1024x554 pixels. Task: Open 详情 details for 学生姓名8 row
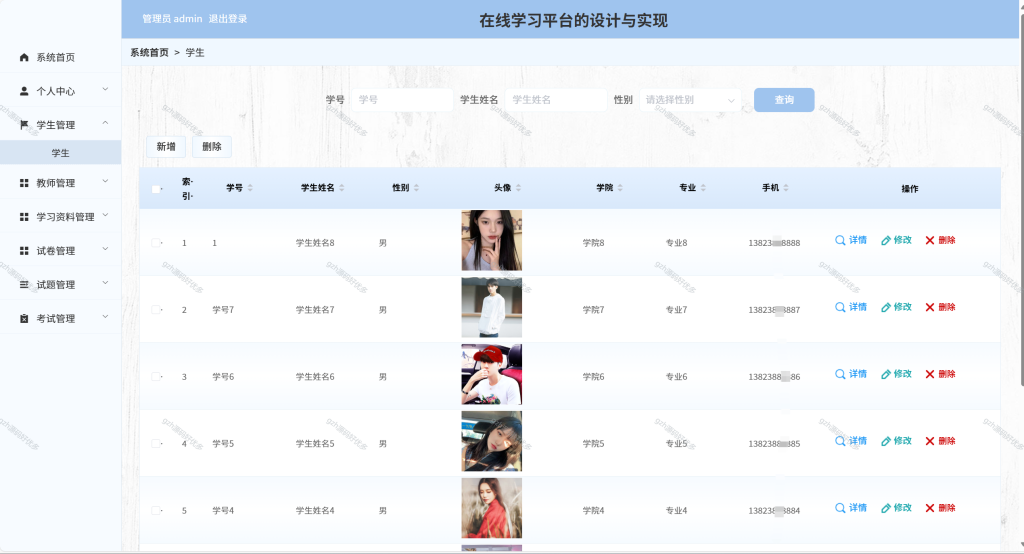click(851, 240)
